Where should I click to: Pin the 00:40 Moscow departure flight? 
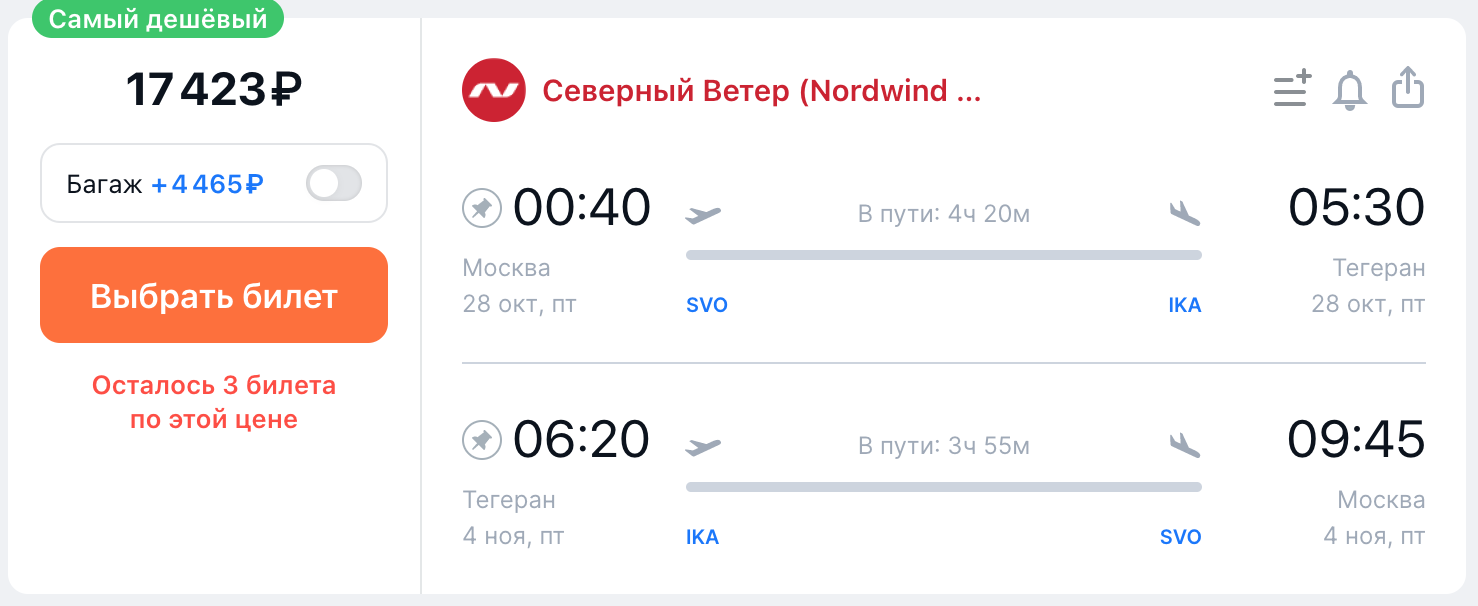(481, 209)
